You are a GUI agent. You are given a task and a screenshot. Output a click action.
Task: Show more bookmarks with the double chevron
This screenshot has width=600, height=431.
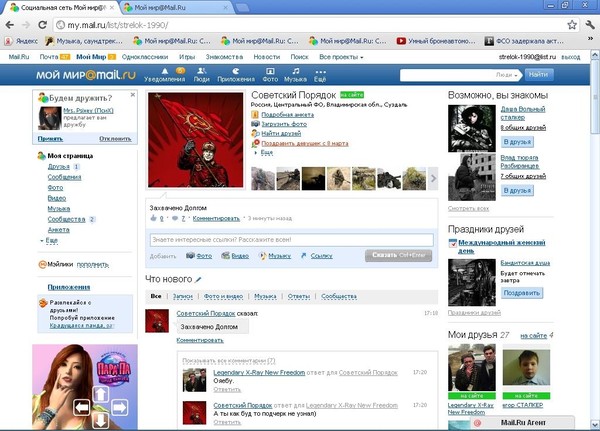tap(590, 39)
